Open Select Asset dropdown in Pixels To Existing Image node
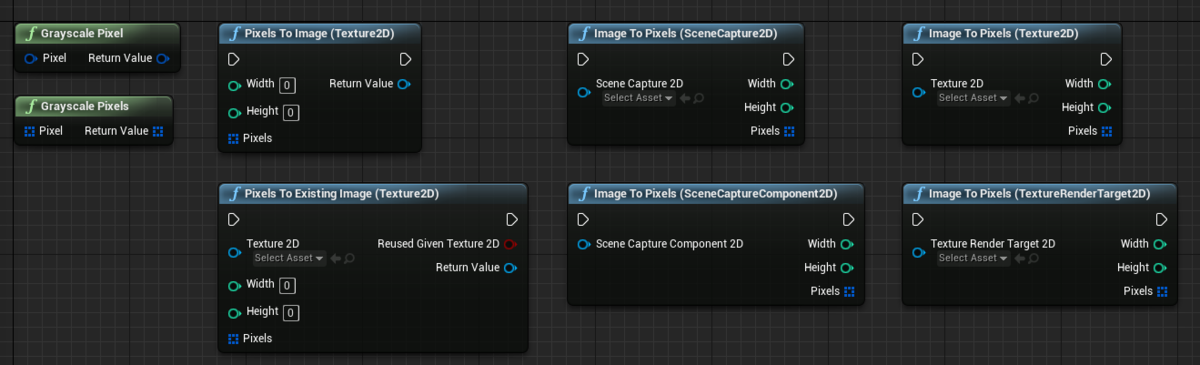This screenshot has height=365, width=1200. click(289, 258)
